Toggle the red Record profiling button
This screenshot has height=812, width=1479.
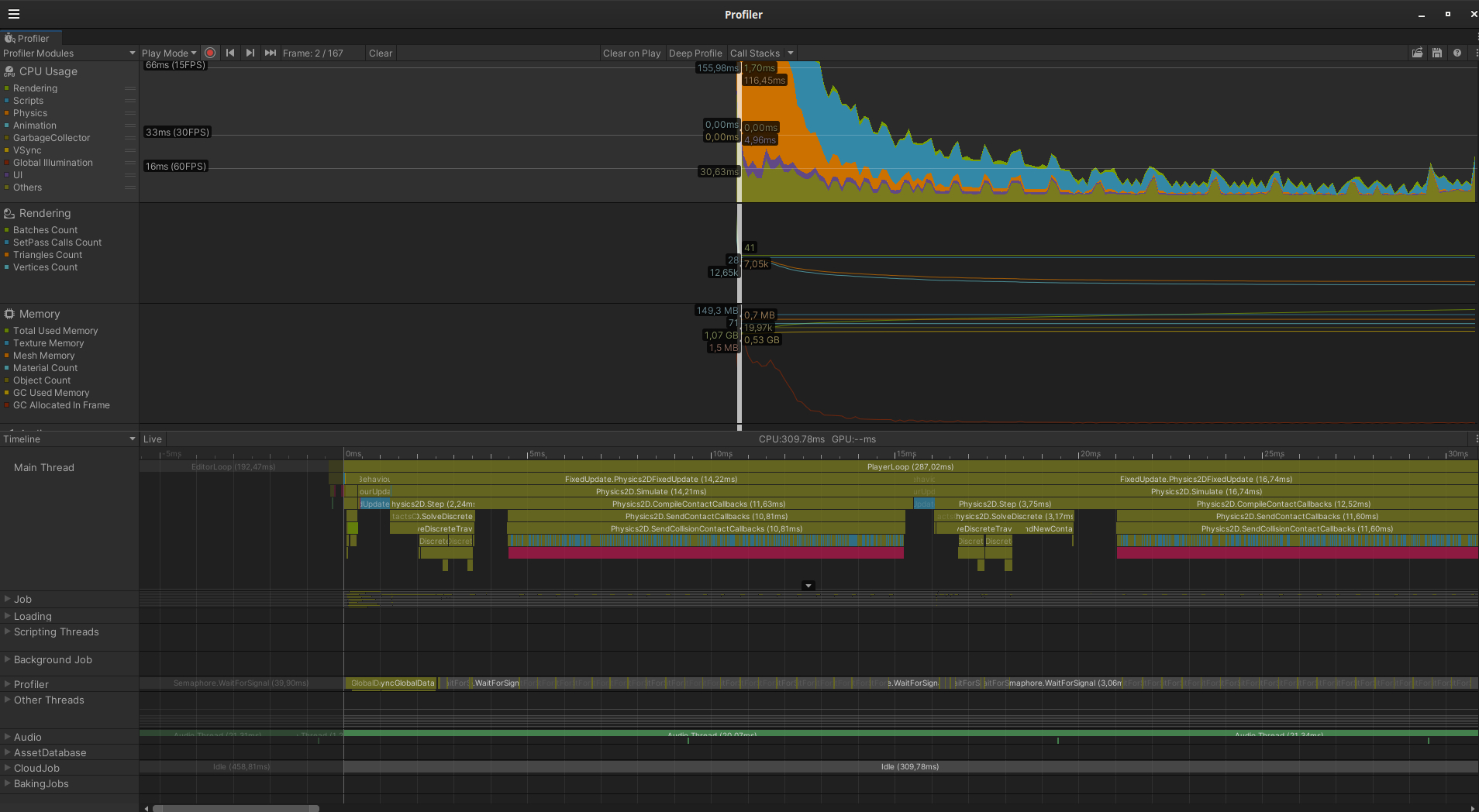(x=210, y=53)
